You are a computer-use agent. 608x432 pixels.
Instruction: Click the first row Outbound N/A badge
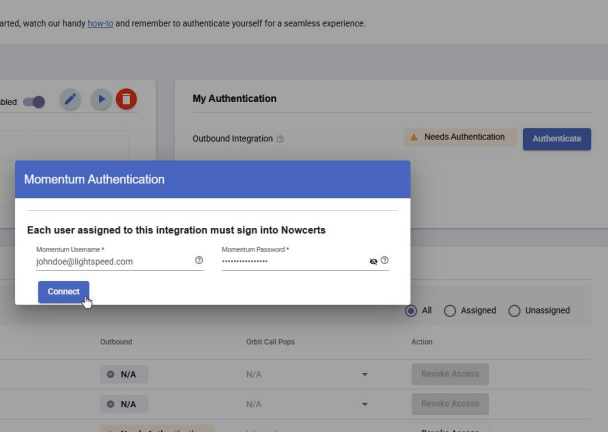pyautogui.click(x=124, y=374)
